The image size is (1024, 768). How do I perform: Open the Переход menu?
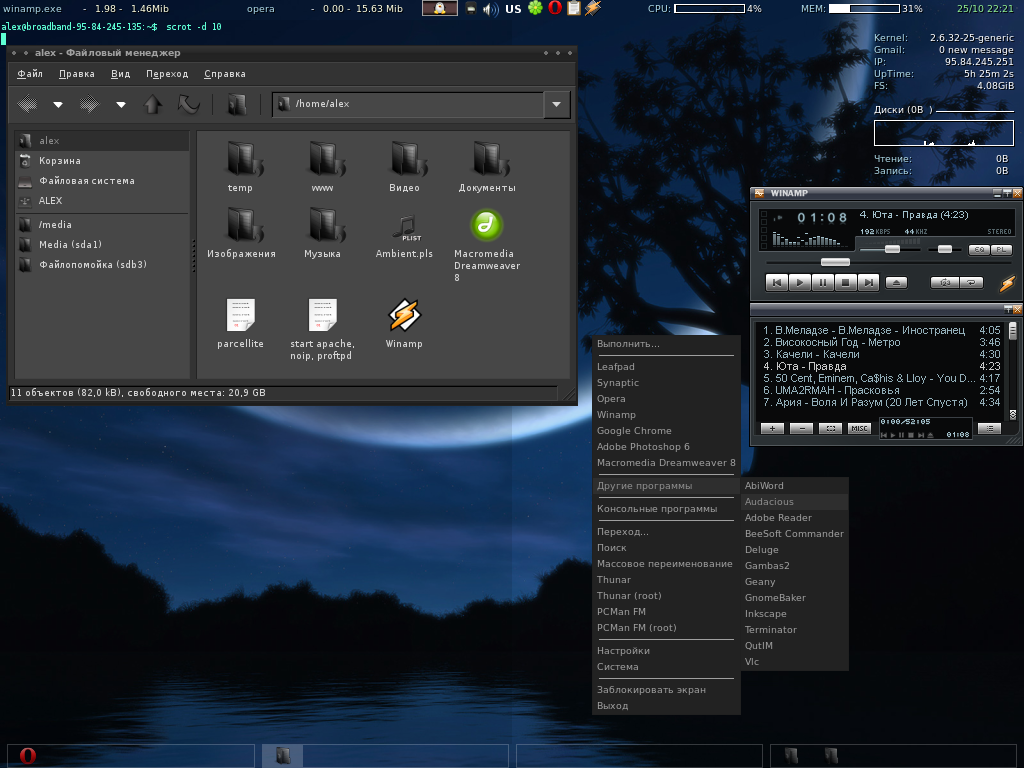[x=167, y=74]
